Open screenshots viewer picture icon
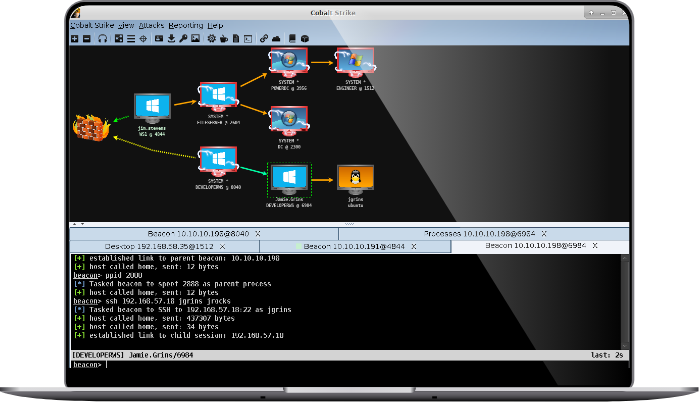 pos(195,39)
